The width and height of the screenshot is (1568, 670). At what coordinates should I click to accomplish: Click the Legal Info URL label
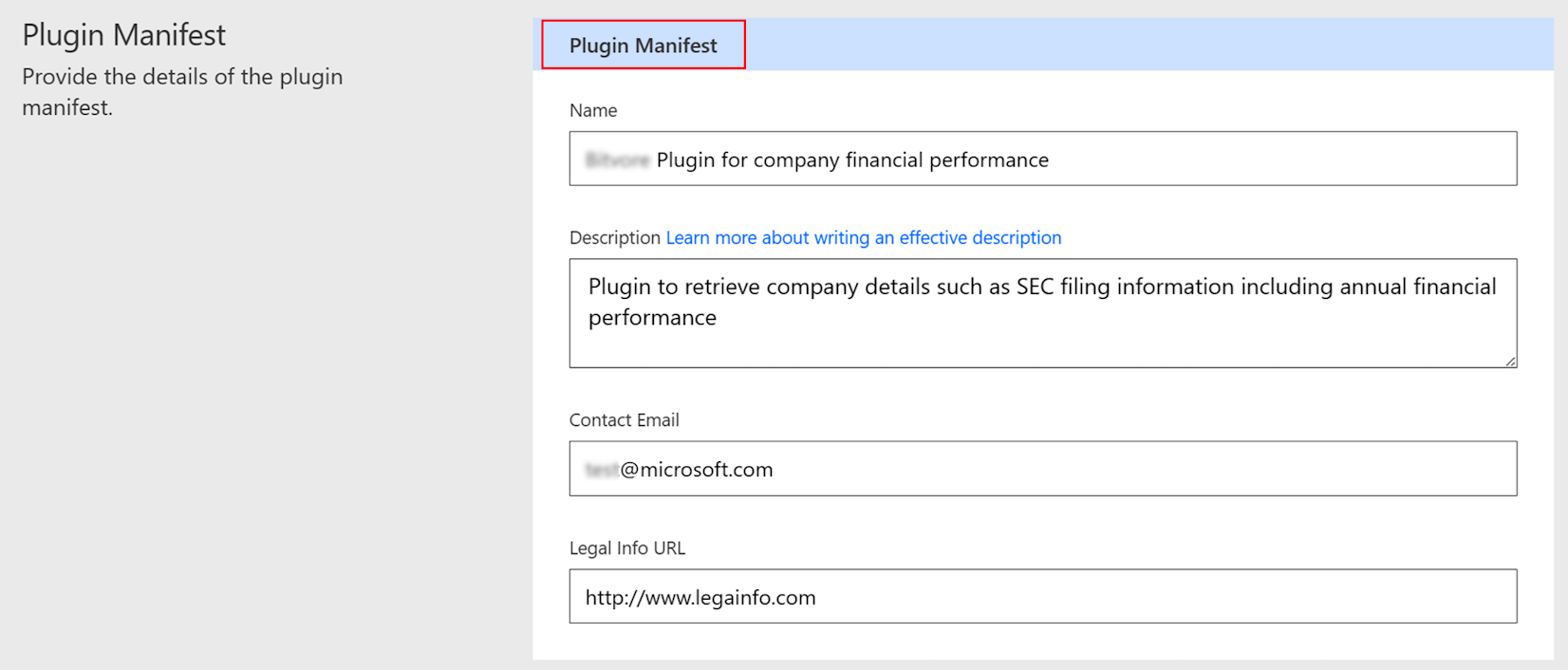627,548
